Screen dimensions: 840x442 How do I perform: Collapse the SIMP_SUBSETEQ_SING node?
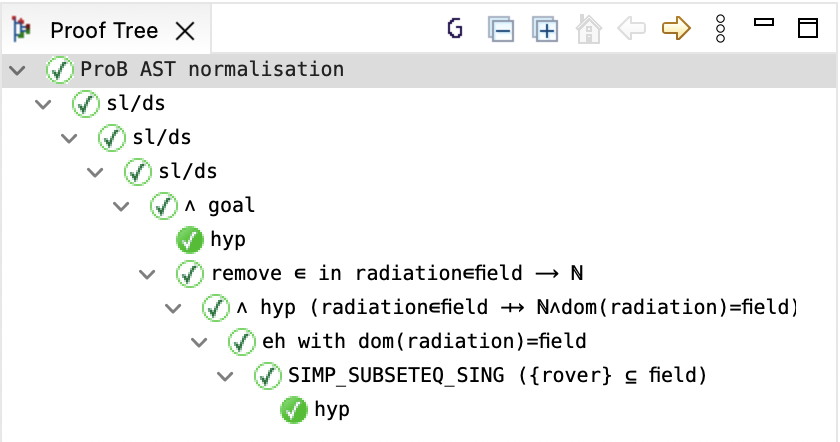[x=225, y=376]
